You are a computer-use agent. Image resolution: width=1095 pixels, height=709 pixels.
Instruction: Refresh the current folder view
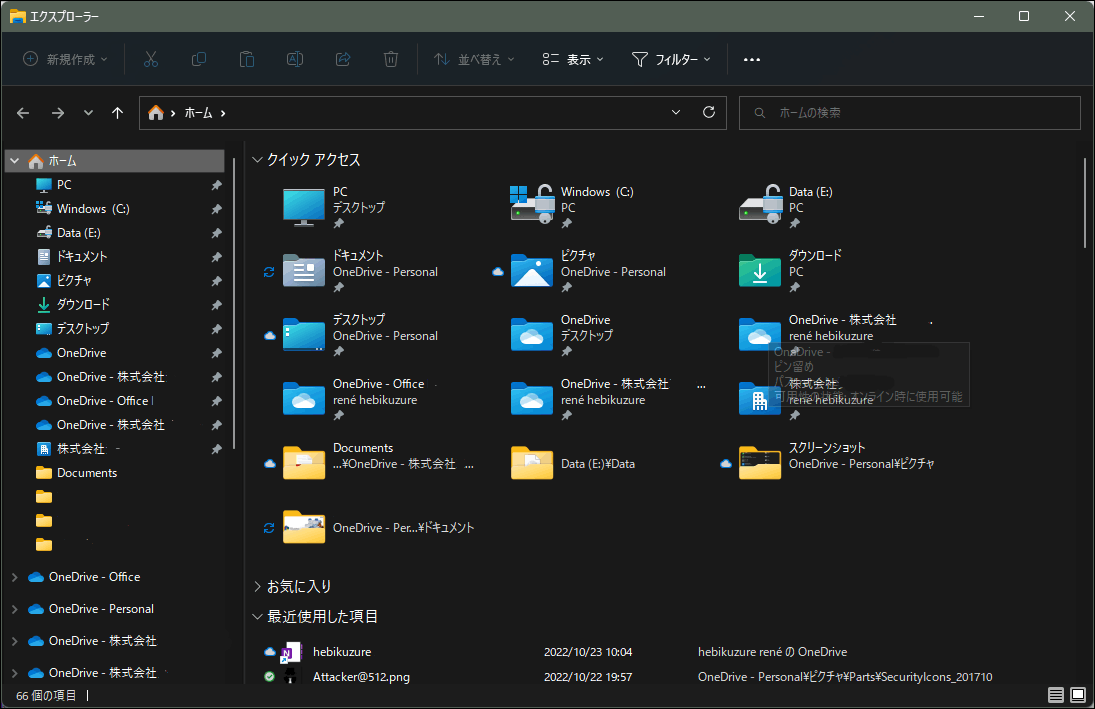(x=709, y=112)
